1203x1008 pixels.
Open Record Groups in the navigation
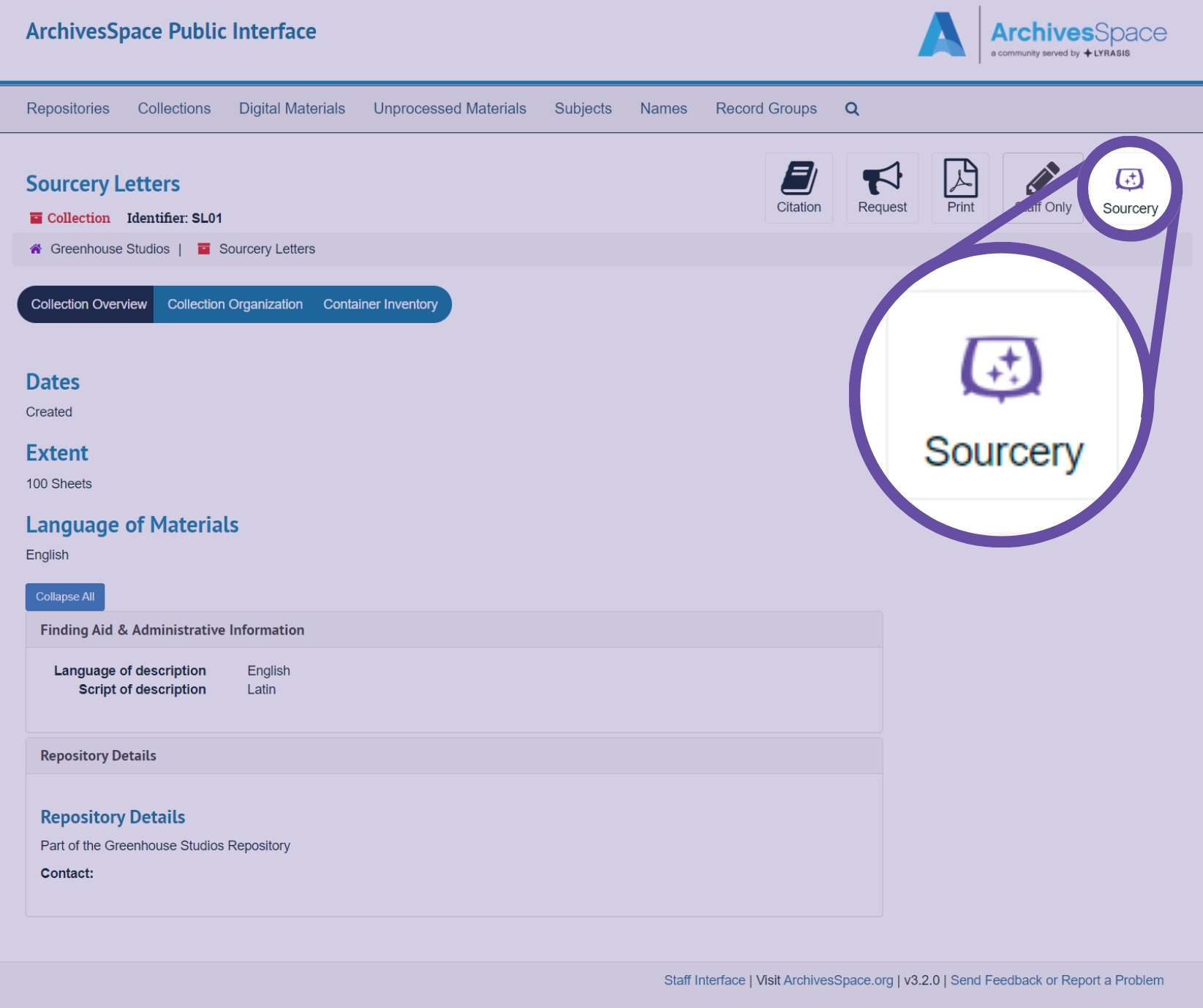pos(766,109)
